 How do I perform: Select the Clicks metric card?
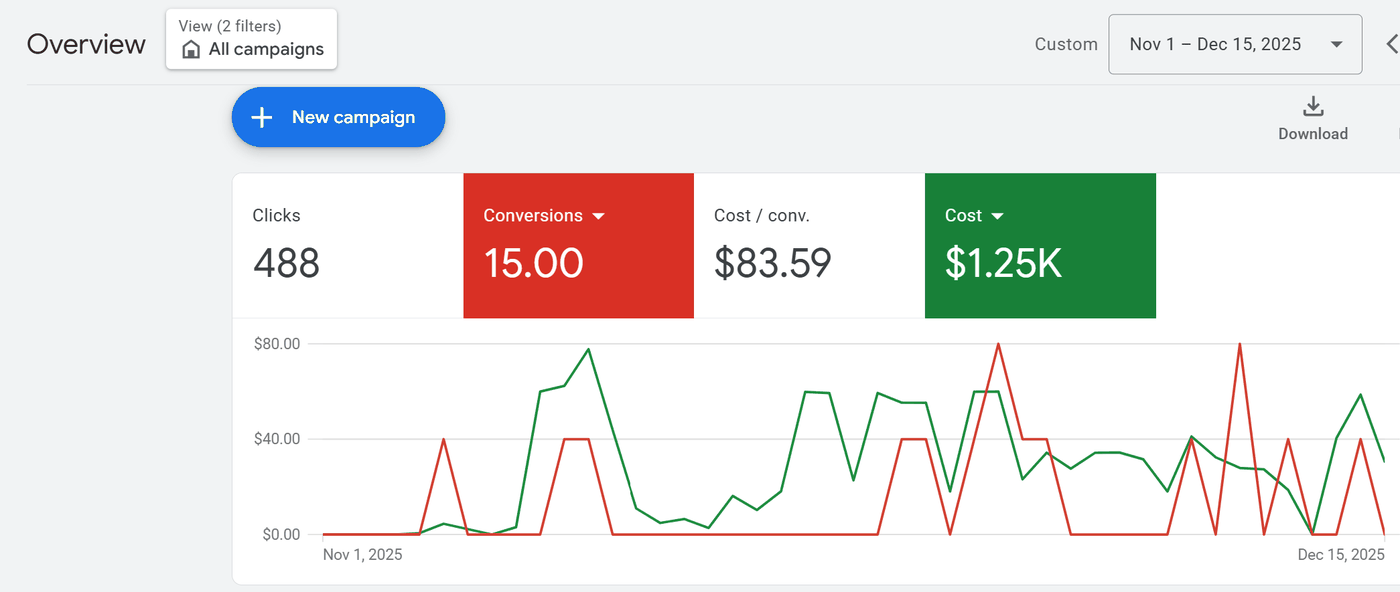click(348, 246)
